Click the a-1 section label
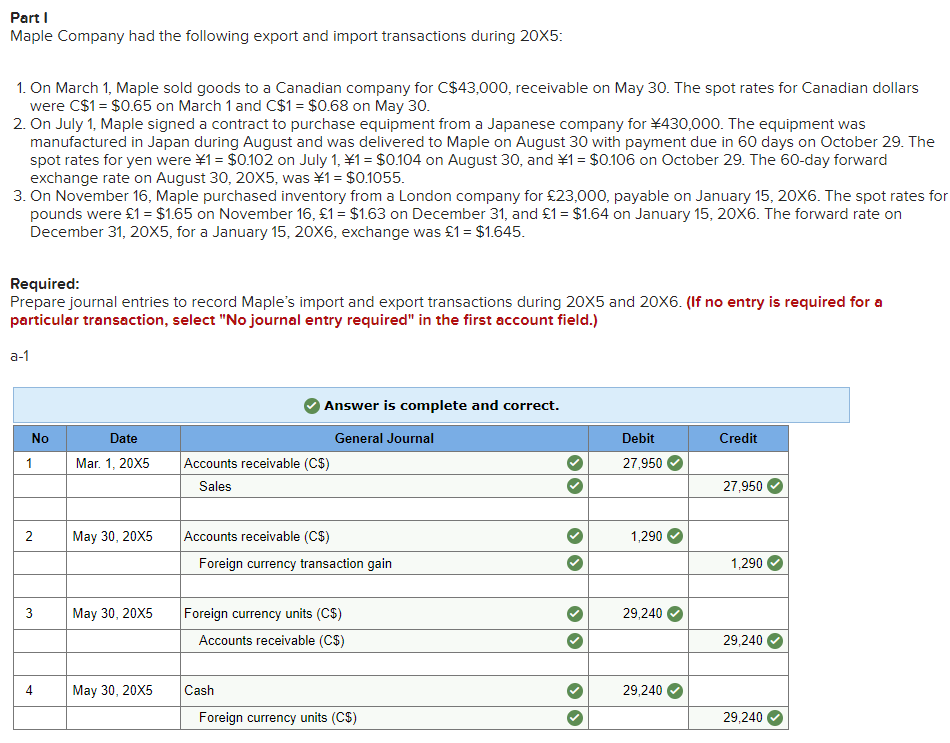Image resolution: width=950 pixels, height=743 pixels. click(17, 359)
